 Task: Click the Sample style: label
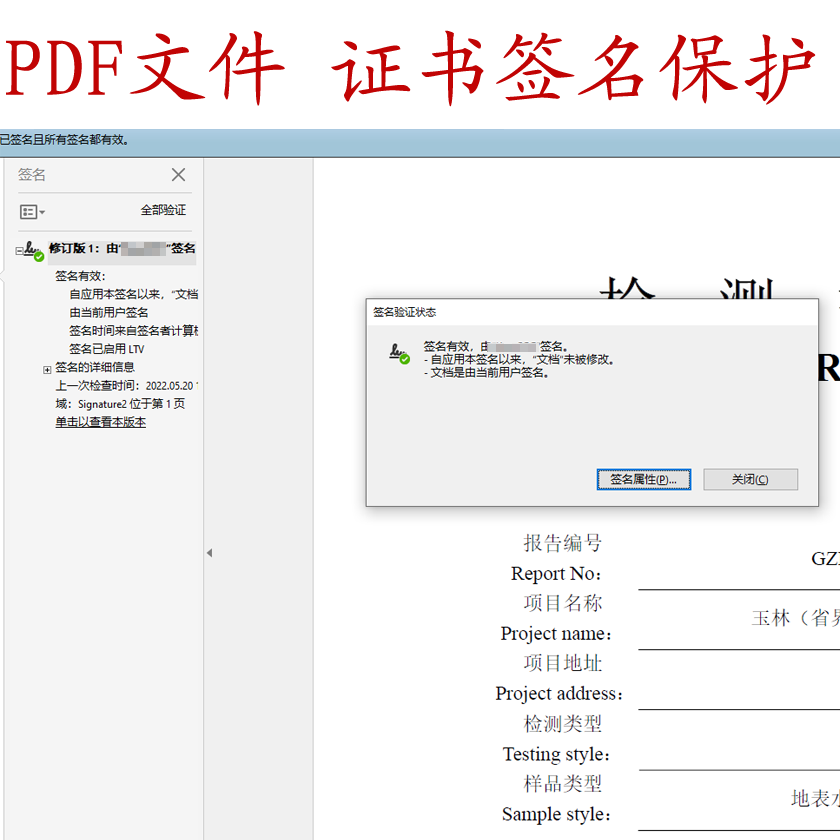click(556, 814)
